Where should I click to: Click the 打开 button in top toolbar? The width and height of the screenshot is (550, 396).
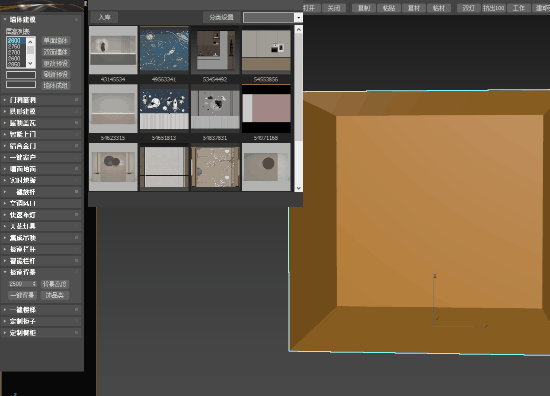click(309, 8)
